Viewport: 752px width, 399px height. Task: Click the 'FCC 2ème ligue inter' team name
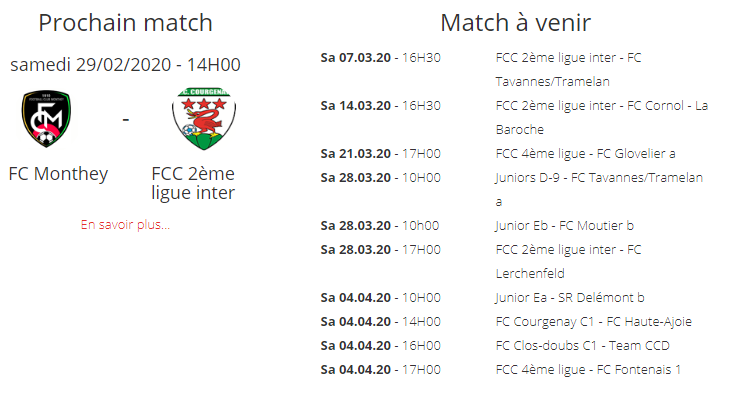coord(193,183)
